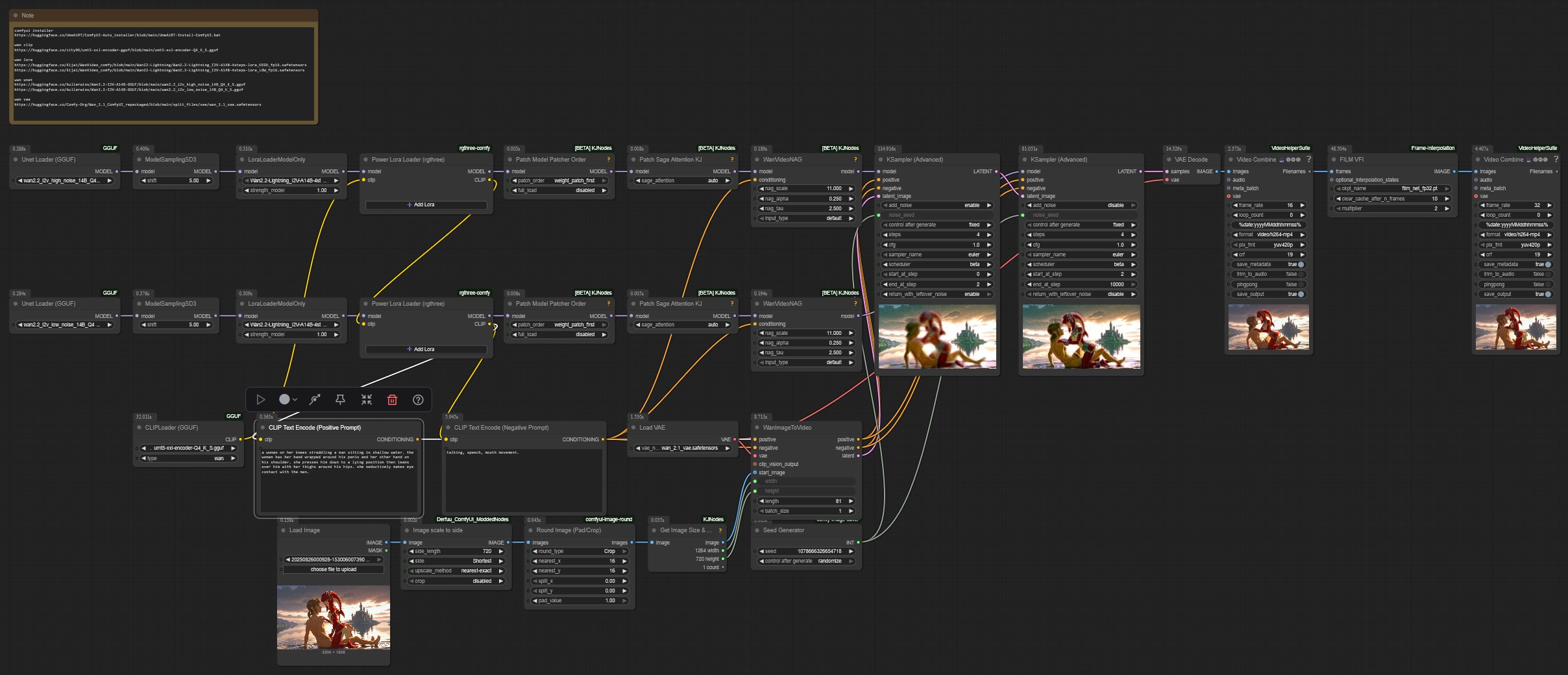Image resolution: width=1568 pixels, height=675 pixels.
Task: Click the nearest_x value in Round Image
Action: pyautogui.click(x=580, y=561)
